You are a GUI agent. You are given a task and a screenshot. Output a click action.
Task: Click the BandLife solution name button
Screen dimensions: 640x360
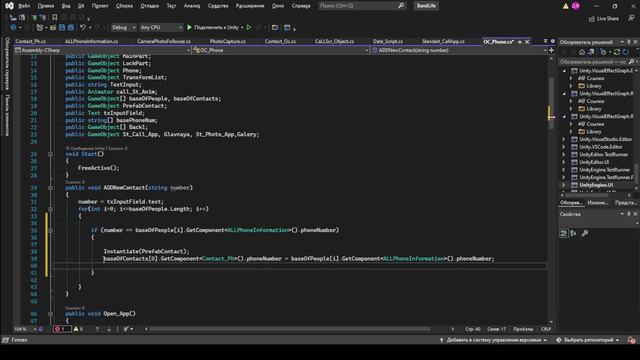426,6
